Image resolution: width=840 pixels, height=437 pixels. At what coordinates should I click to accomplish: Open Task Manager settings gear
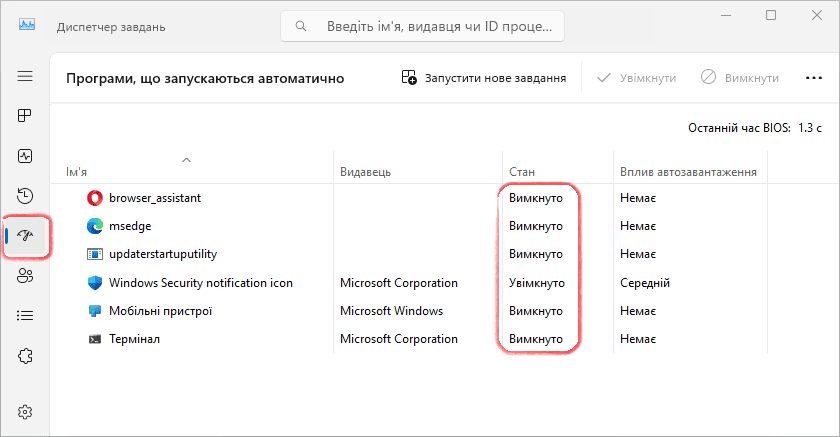click(25, 412)
